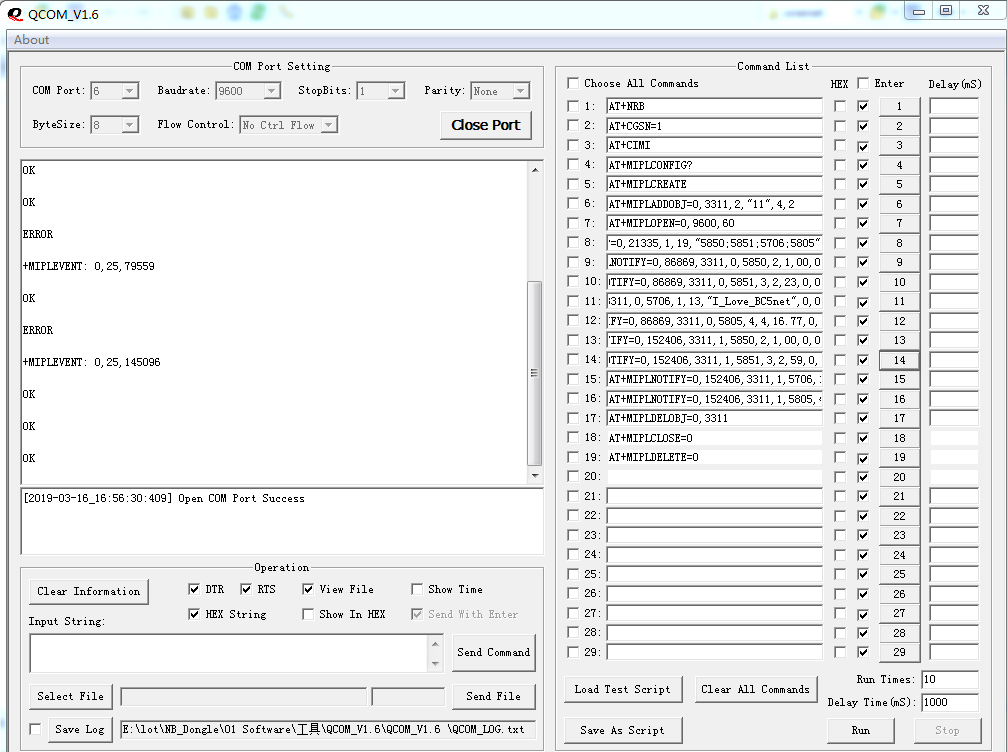Click Clear All Commands button

pyautogui.click(x=755, y=689)
